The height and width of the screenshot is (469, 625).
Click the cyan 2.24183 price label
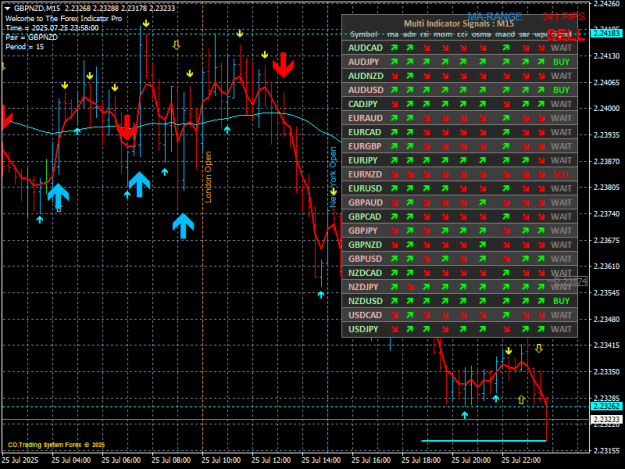[607, 33]
